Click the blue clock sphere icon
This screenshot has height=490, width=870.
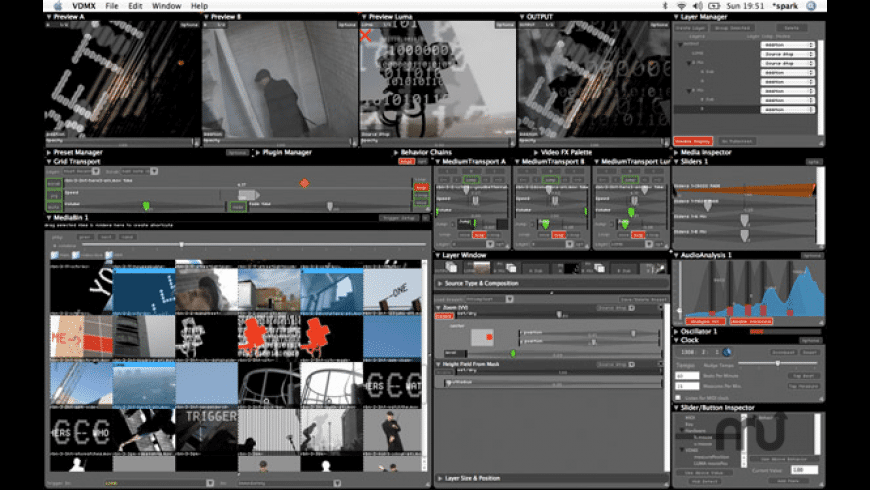pyautogui.click(x=727, y=352)
